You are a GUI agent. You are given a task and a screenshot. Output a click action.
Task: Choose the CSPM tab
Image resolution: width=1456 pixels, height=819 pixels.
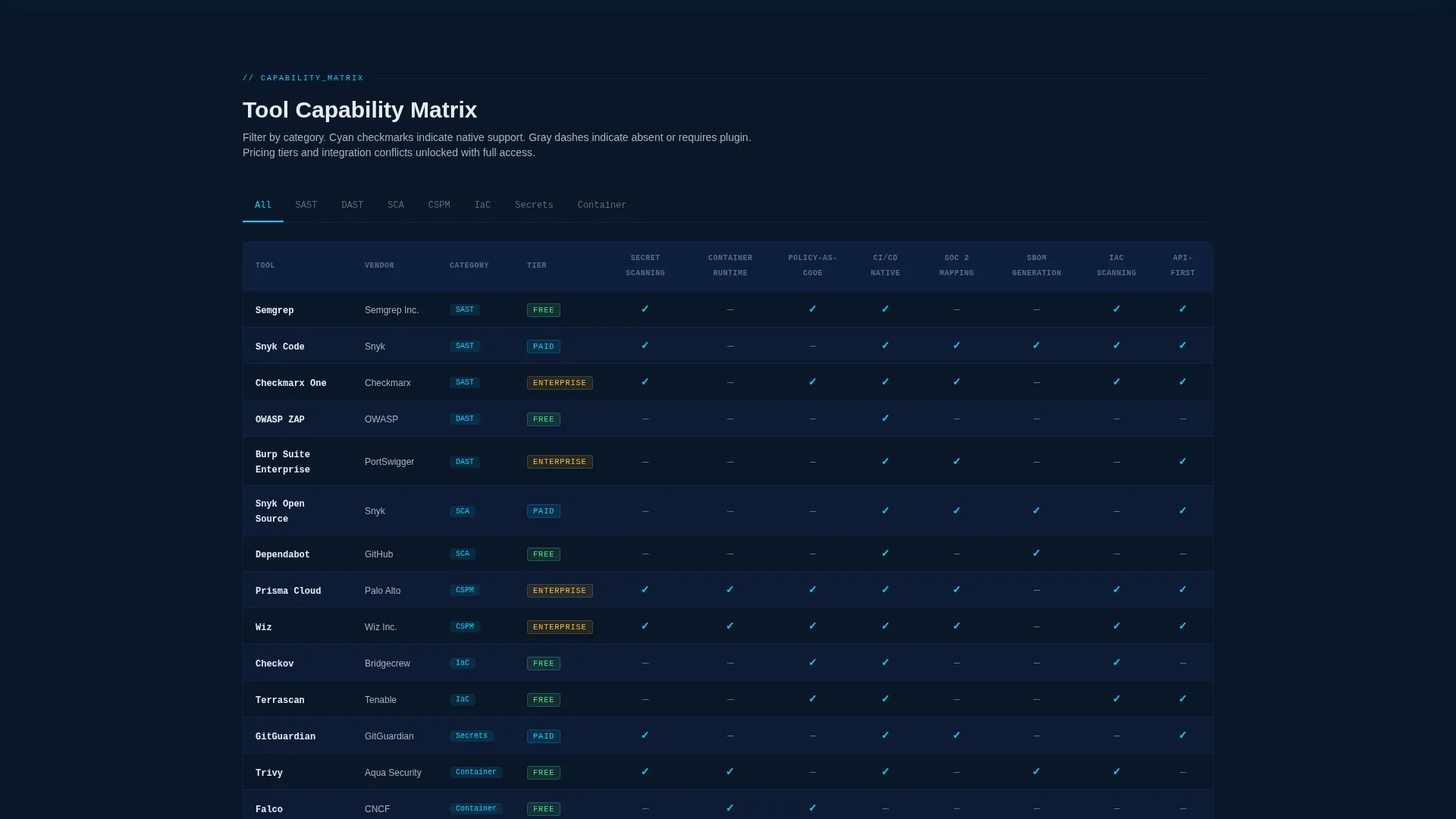point(439,205)
